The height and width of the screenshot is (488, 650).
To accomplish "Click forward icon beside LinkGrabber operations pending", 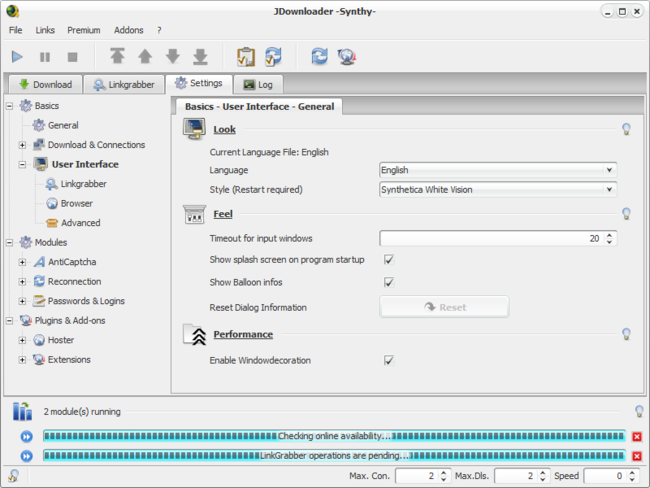I will [x=27, y=456].
